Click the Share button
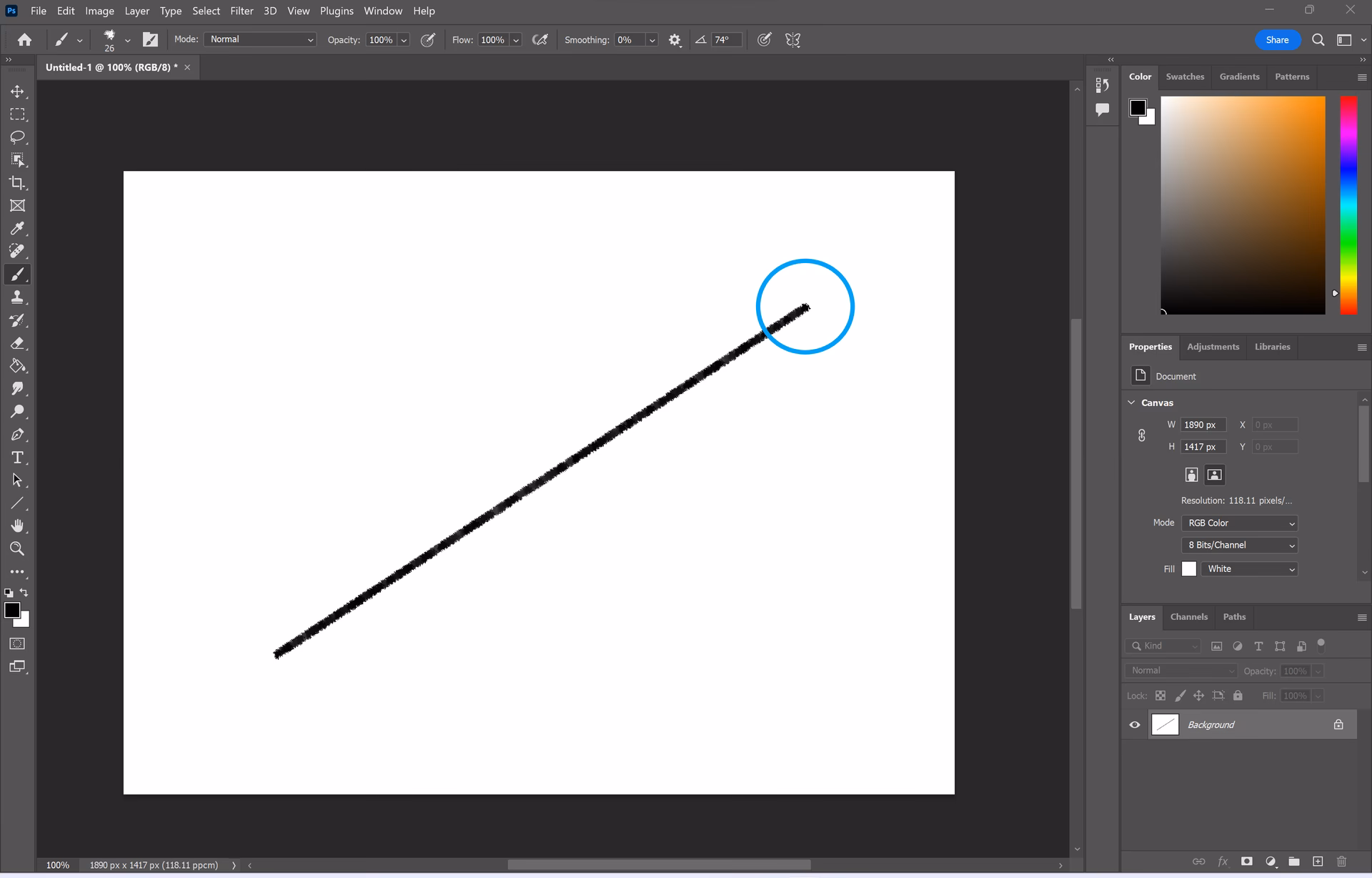 (1278, 39)
